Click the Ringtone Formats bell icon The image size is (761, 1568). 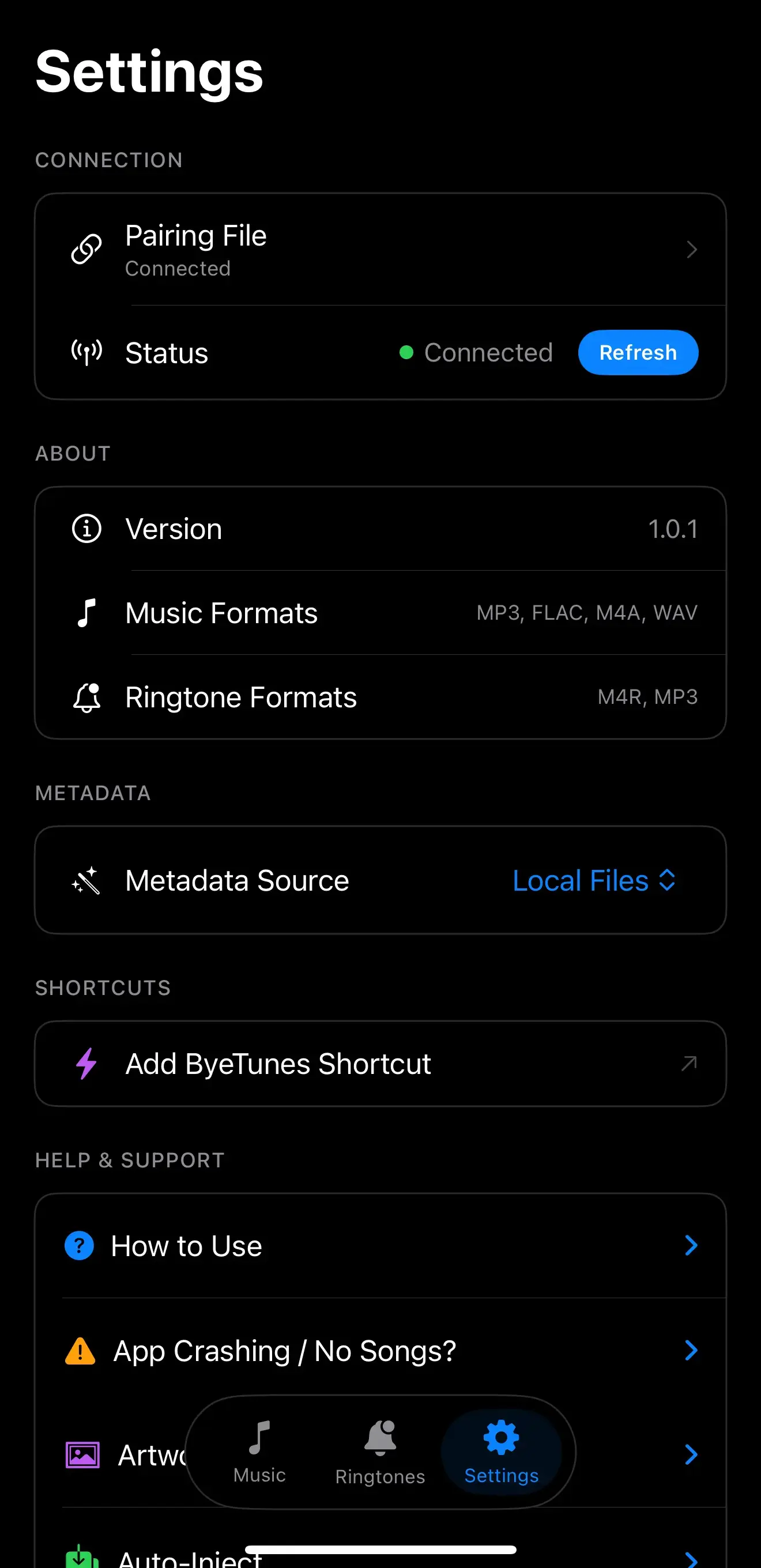[x=86, y=697]
